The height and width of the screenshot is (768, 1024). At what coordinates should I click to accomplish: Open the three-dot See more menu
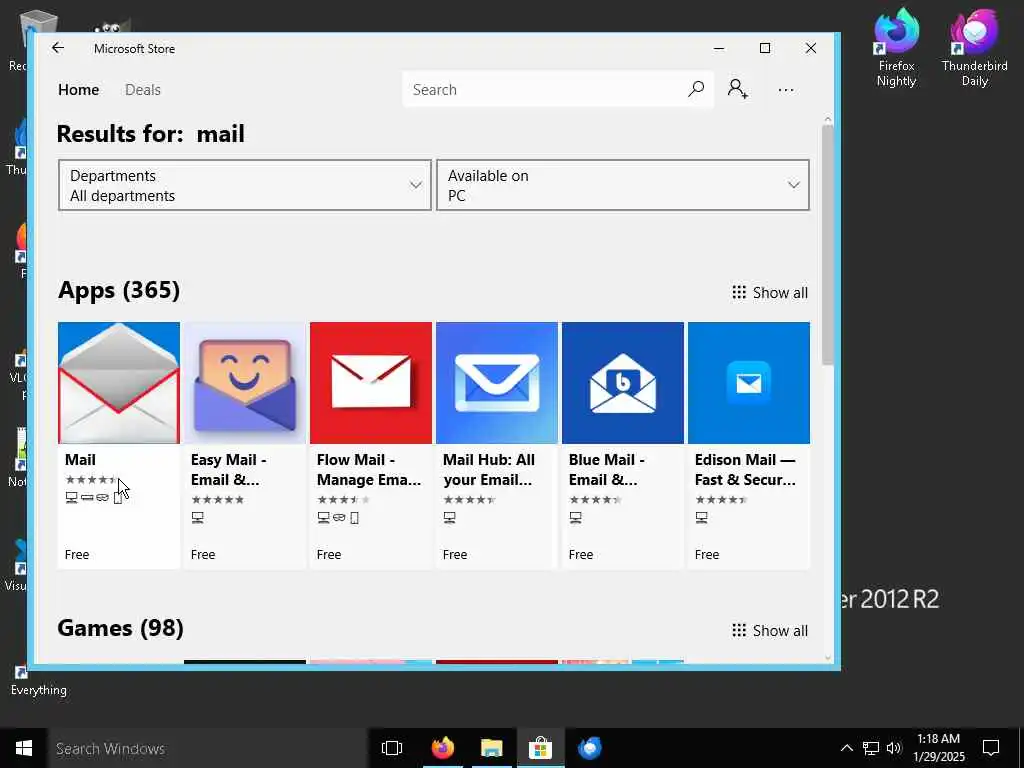tap(786, 89)
